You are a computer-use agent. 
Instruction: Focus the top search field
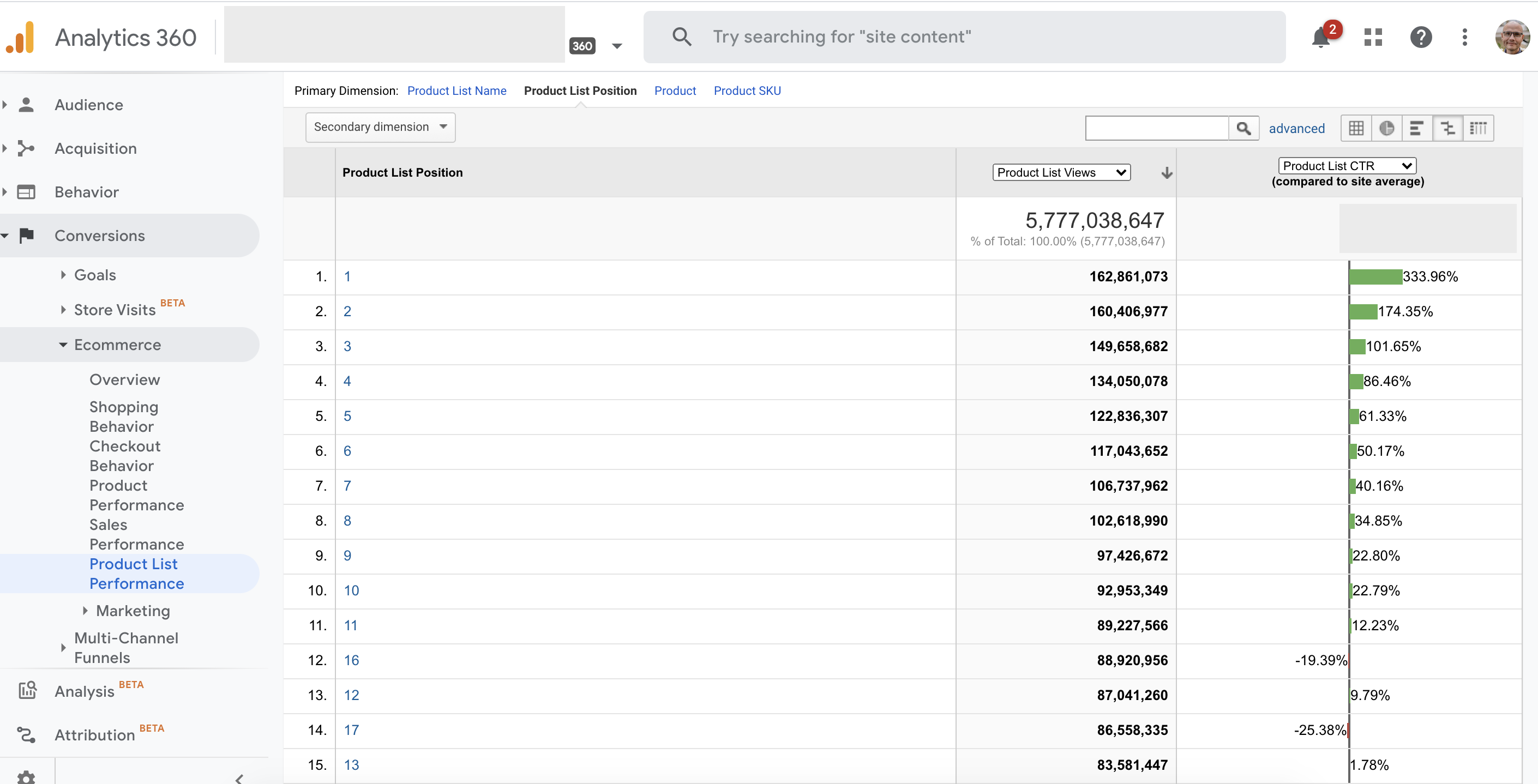pyautogui.click(x=964, y=37)
